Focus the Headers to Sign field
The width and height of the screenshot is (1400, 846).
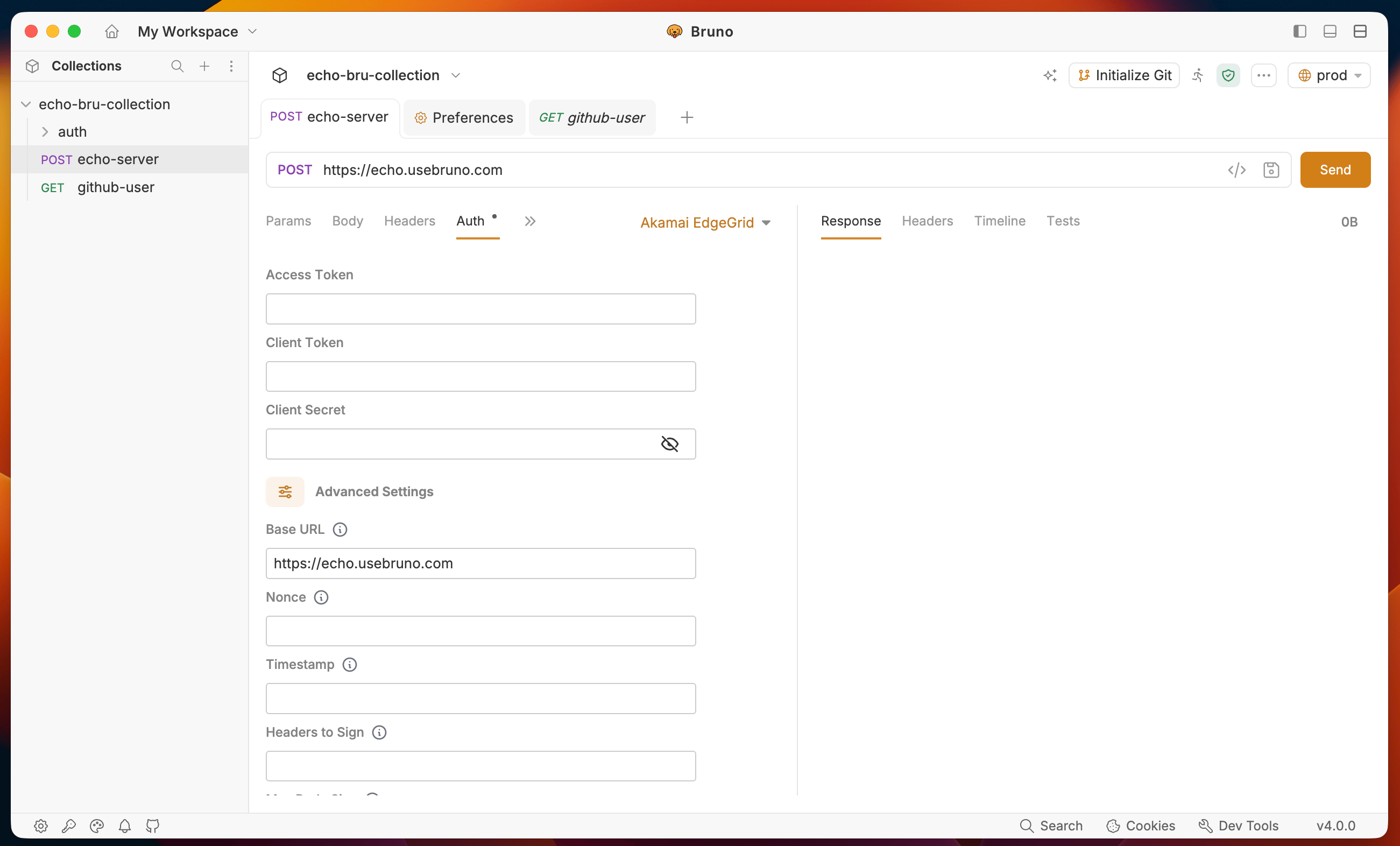[x=480, y=766]
